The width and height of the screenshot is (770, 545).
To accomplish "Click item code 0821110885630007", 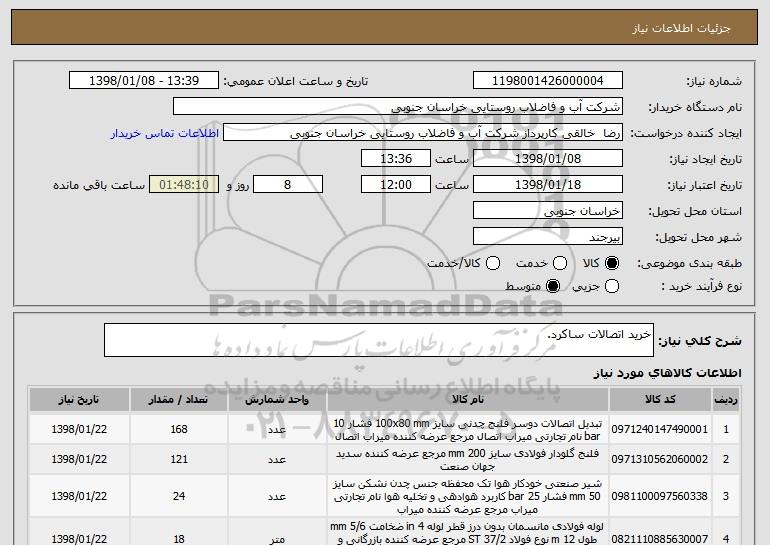I will (x=660, y=539).
